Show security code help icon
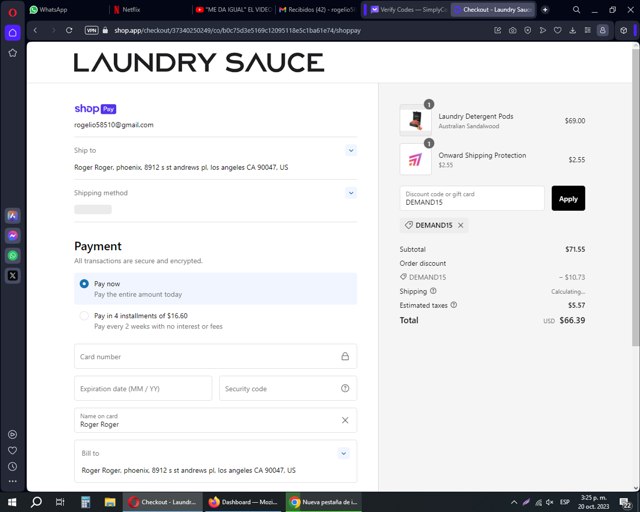The image size is (640, 512). 345,388
